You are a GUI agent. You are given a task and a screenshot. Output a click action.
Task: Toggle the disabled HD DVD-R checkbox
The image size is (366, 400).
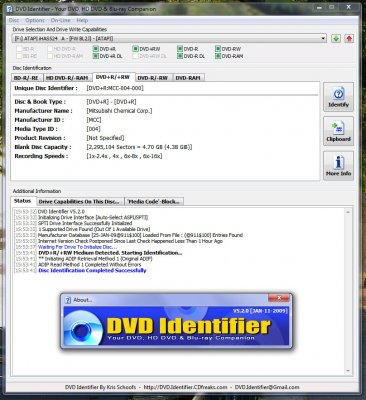(x=50, y=49)
